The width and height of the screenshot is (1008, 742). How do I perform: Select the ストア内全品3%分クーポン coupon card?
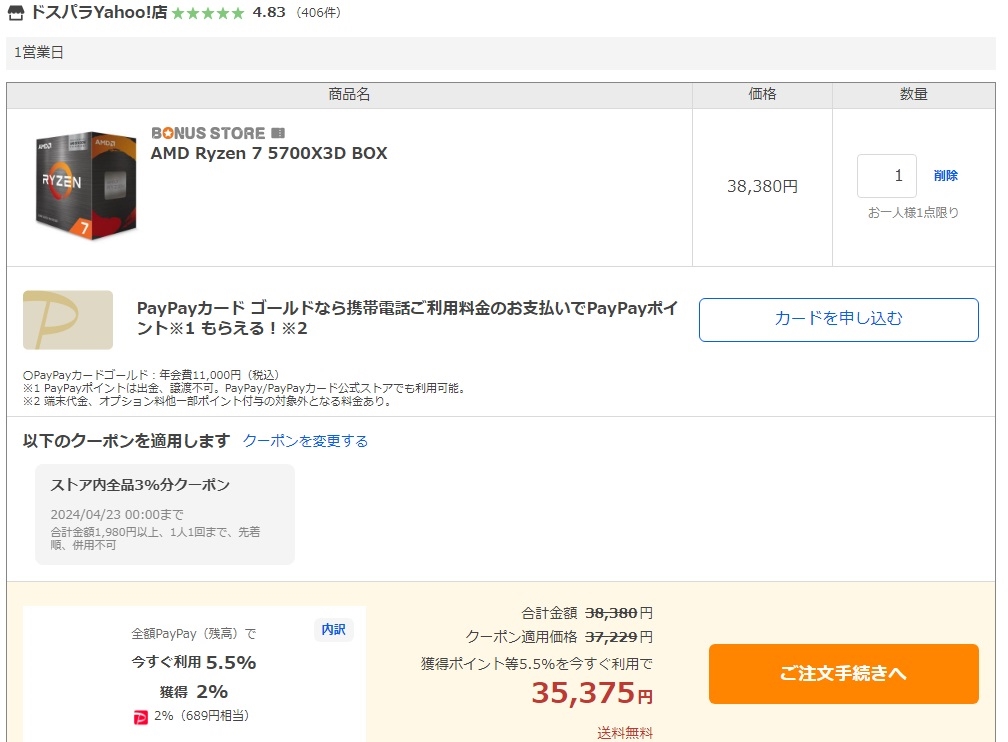tap(165, 514)
